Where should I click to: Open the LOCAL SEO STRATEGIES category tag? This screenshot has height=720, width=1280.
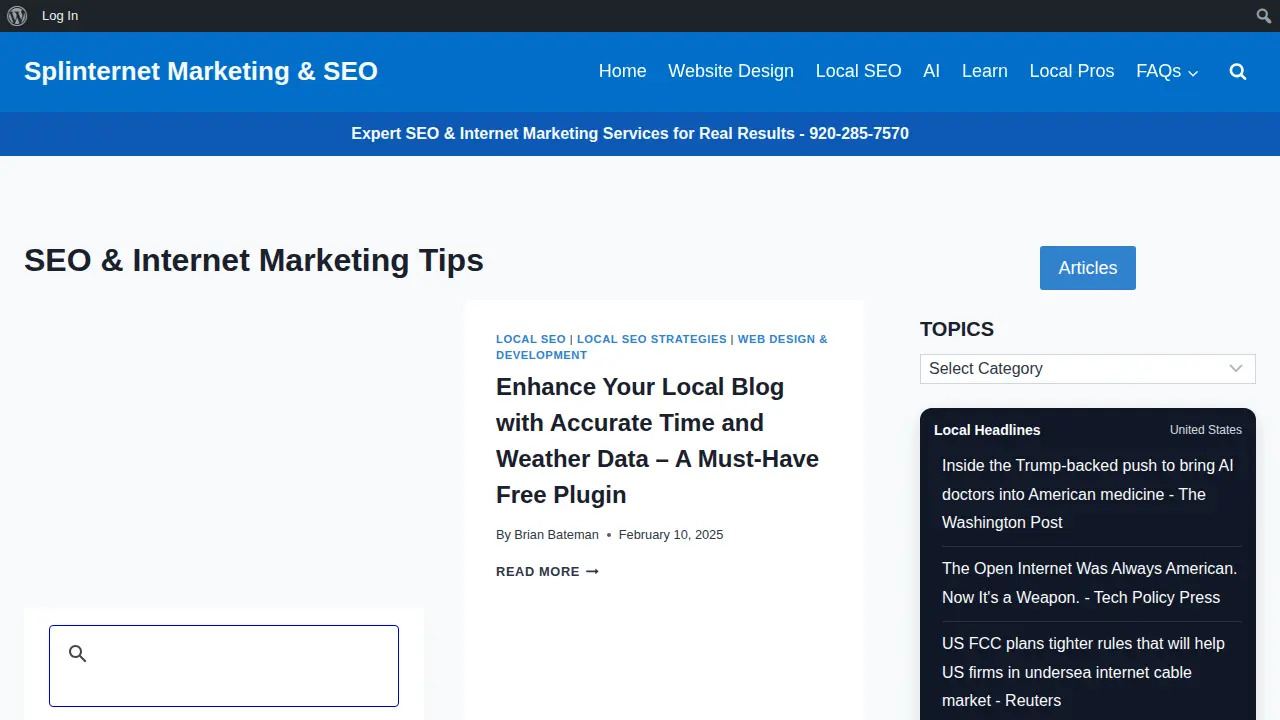[x=652, y=339]
